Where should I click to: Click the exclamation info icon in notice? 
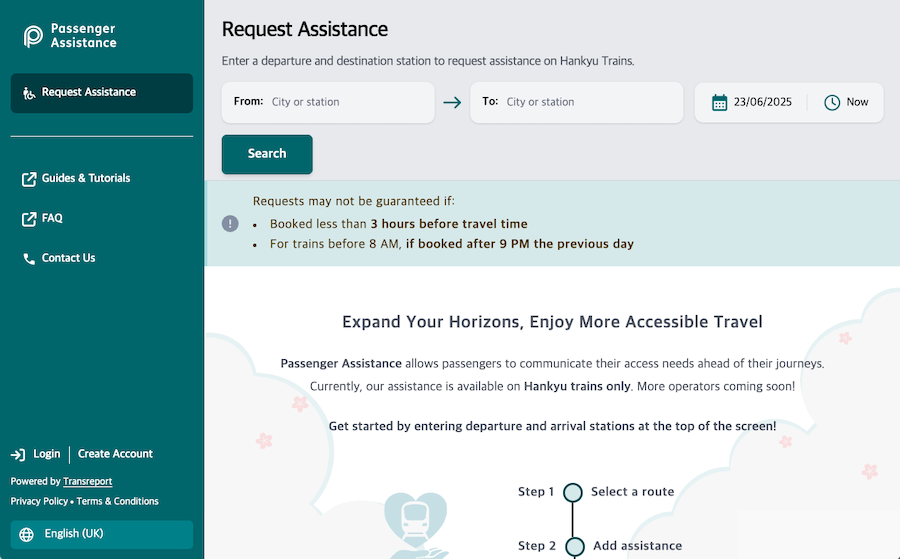coord(230,223)
